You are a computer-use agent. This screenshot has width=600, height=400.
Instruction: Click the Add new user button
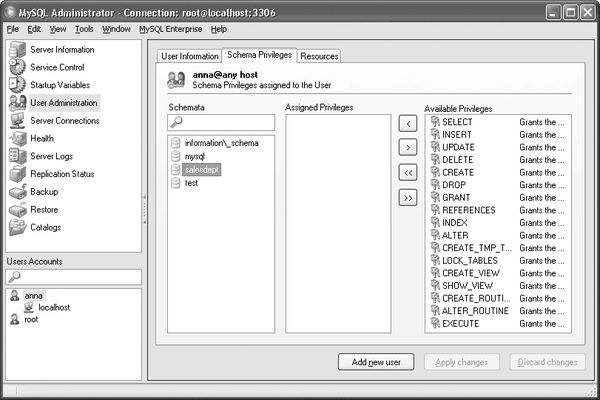pyautogui.click(x=375, y=362)
